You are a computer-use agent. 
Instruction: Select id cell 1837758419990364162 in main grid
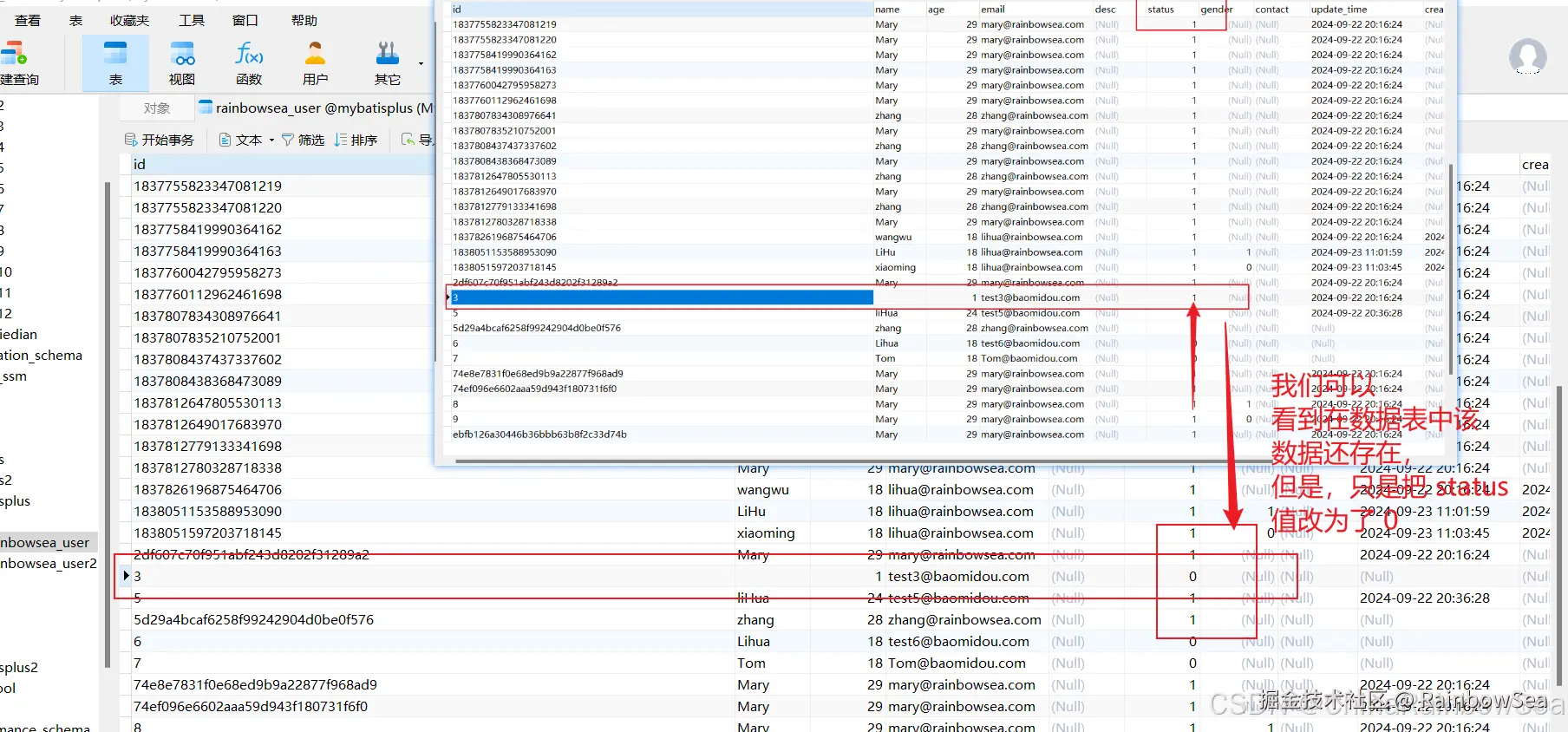pyautogui.click(x=207, y=229)
